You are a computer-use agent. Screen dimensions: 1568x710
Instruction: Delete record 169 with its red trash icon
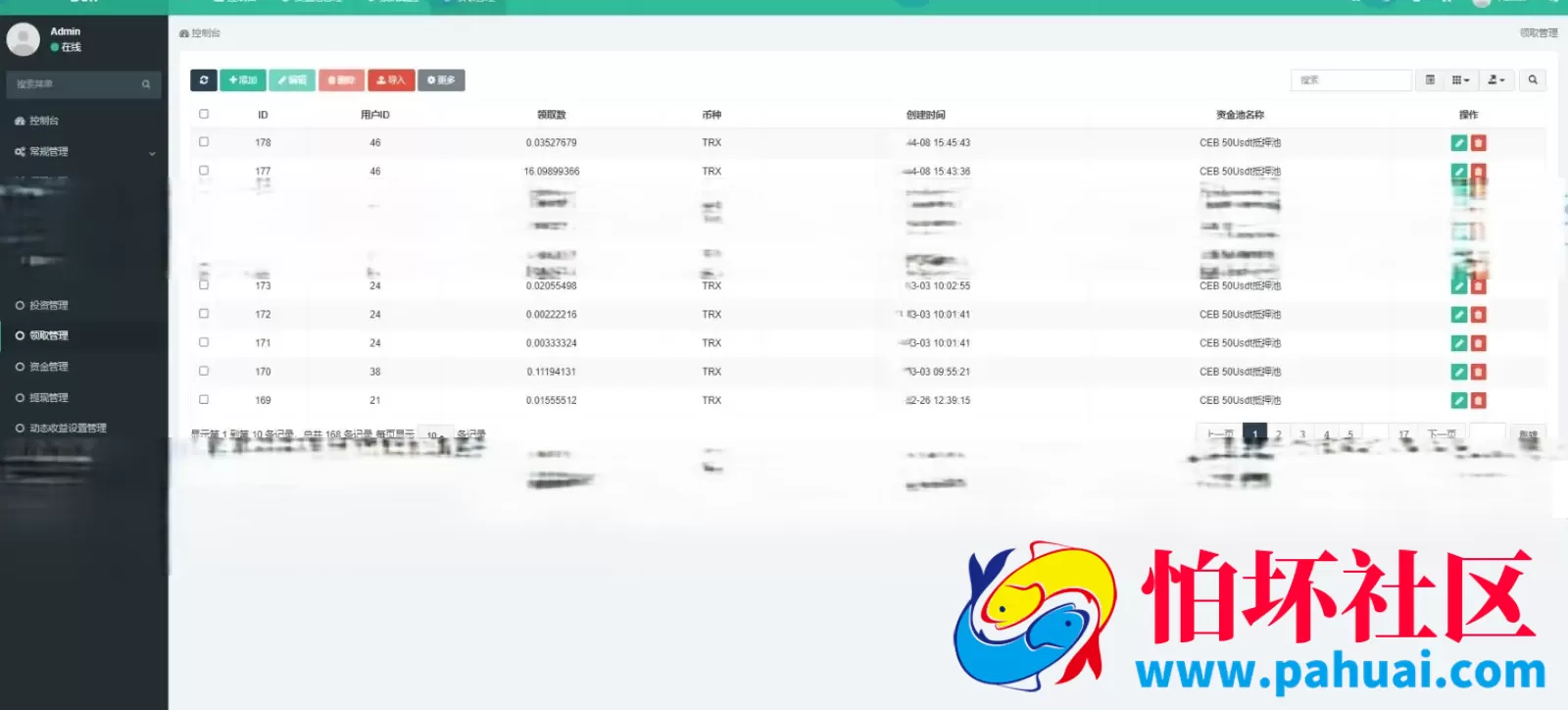pyautogui.click(x=1478, y=400)
